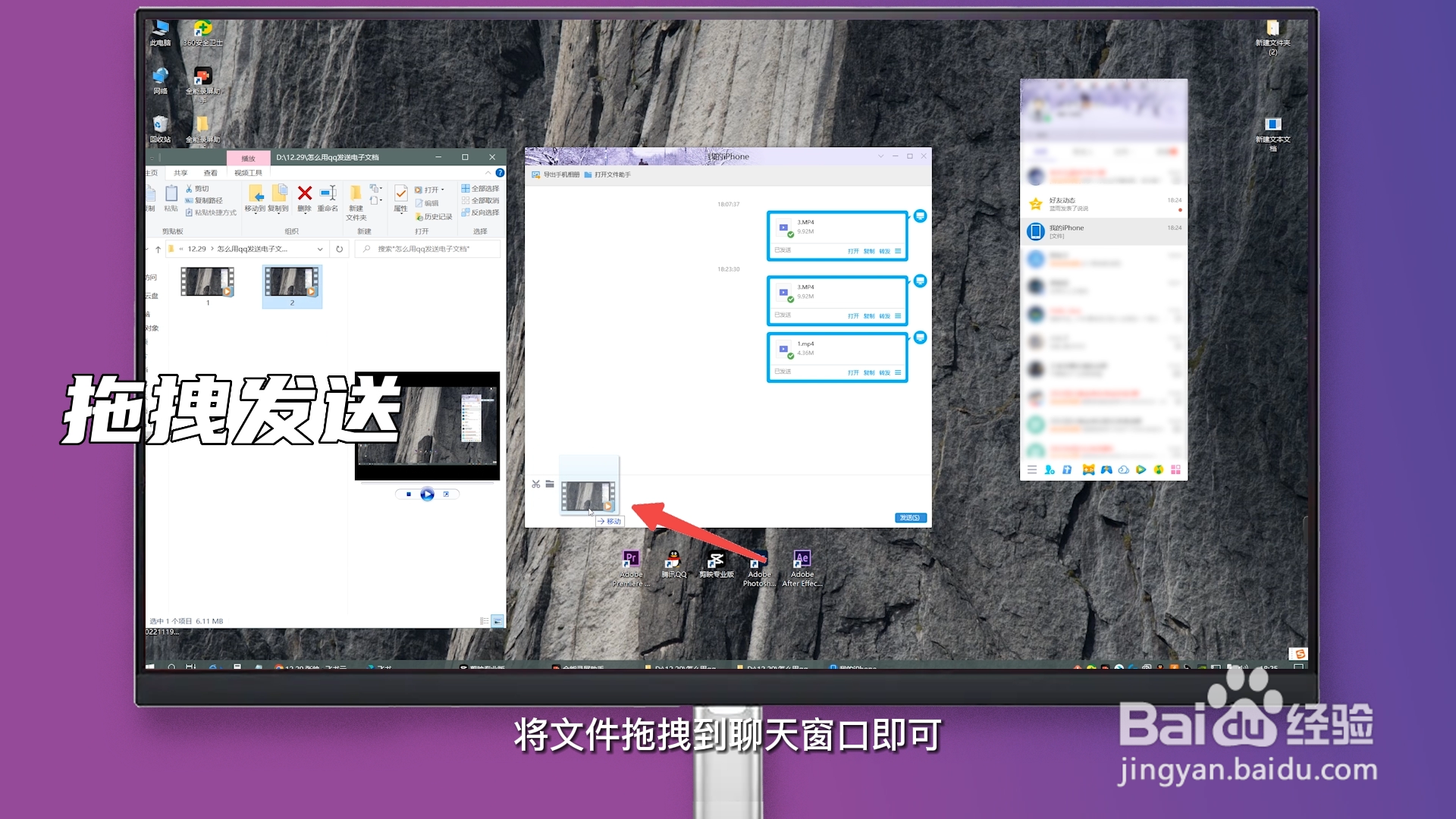Click 全部选择 select all option
1456x819 pixels.
(x=481, y=189)
